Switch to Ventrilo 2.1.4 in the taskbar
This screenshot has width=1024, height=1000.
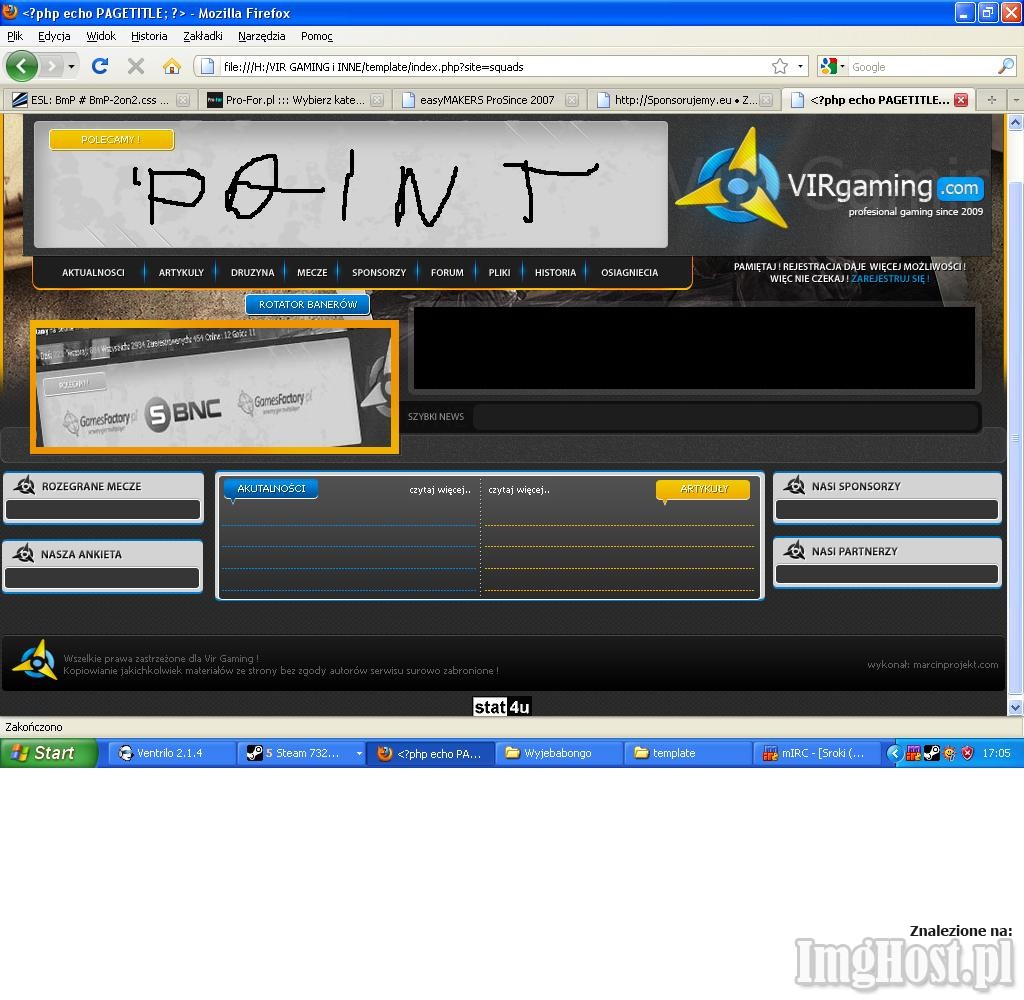pyautogui.click(x=170, y=753)
